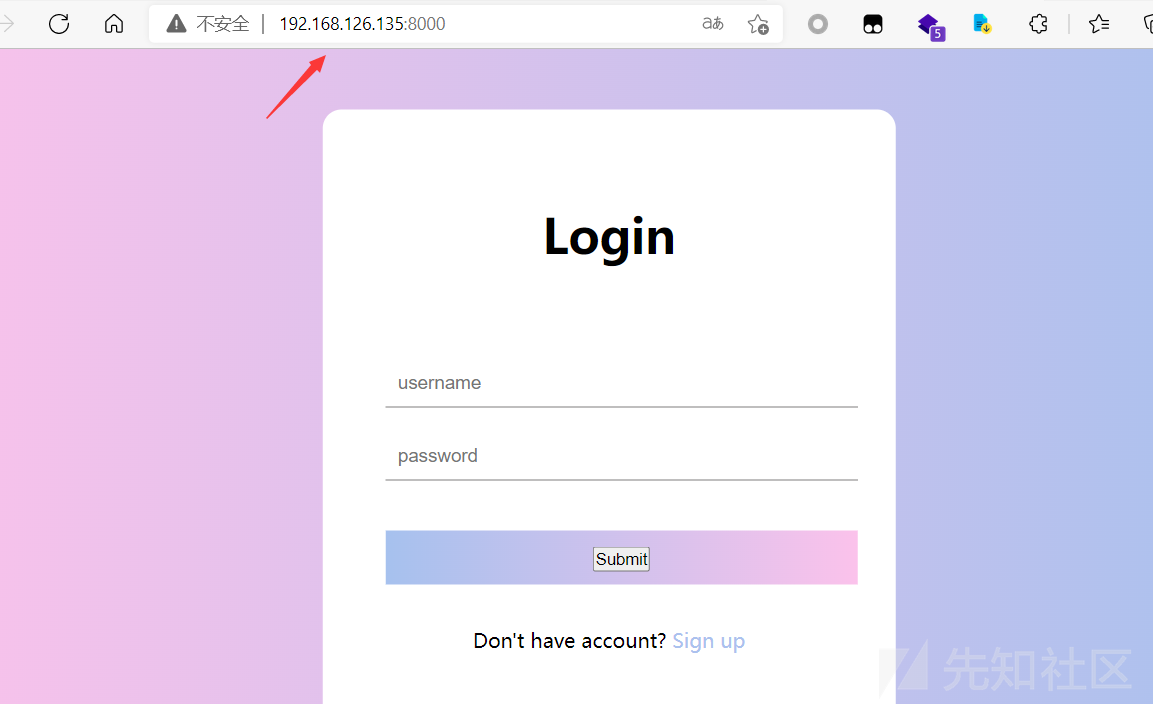Click the 不安全 security label

coord(223,24)
